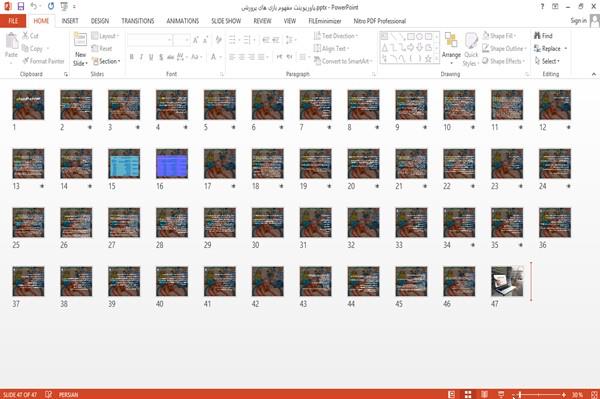The image size is (600, 399).
Task: Toggle Justify alignment
Action: [x=261, y=57]
